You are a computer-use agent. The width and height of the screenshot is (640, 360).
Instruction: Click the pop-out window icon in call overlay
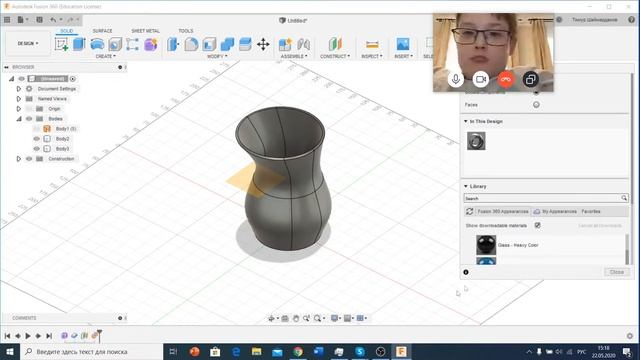point(531,79)
